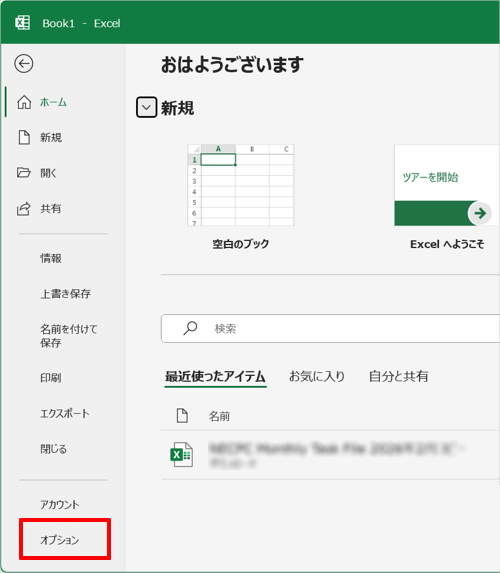
Task: Switch to the お気に入り tab
Action: (x=317, y=376)
